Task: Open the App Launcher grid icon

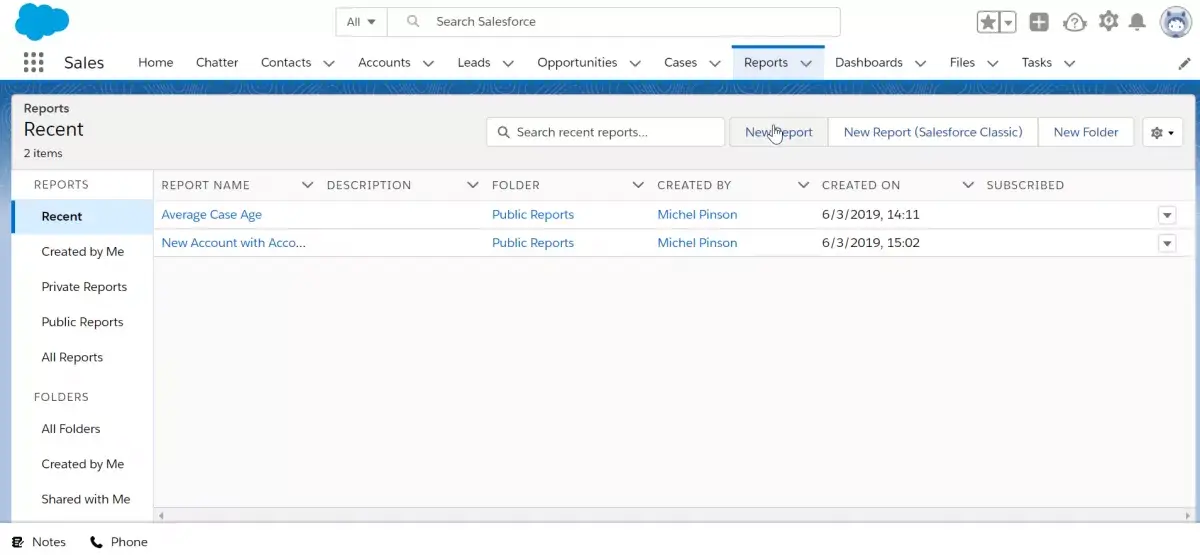Action: click(34, 62)
